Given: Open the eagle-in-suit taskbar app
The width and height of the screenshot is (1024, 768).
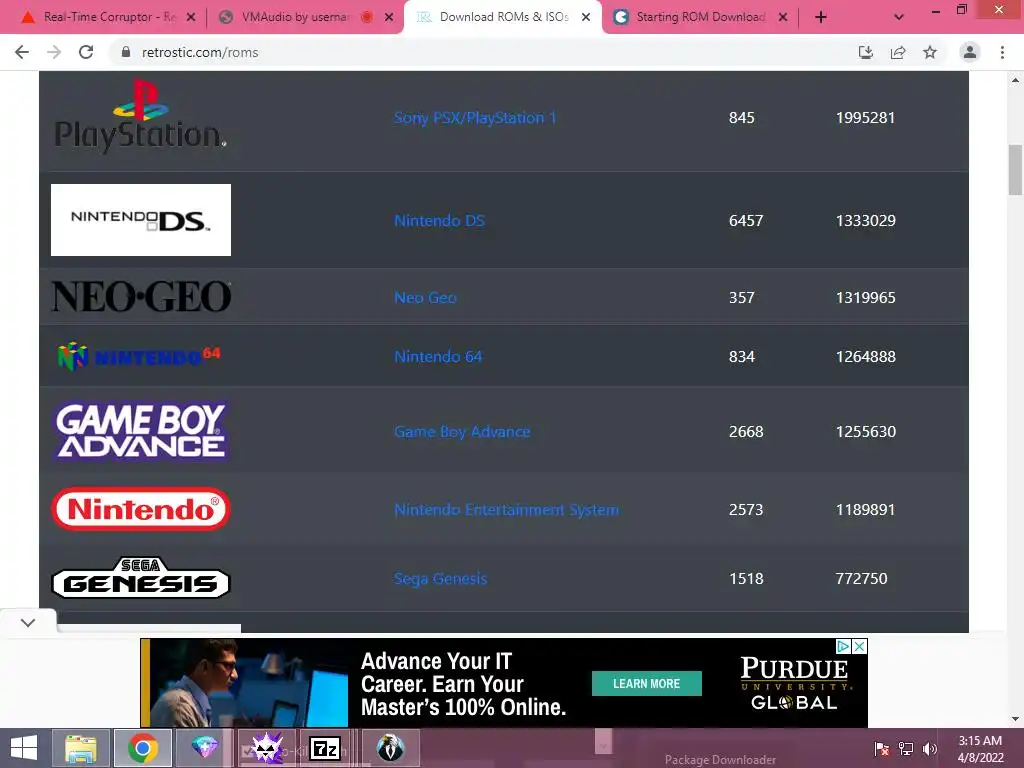Looking at the screenshot, I should pyautogui.click(x=391, y=748).
